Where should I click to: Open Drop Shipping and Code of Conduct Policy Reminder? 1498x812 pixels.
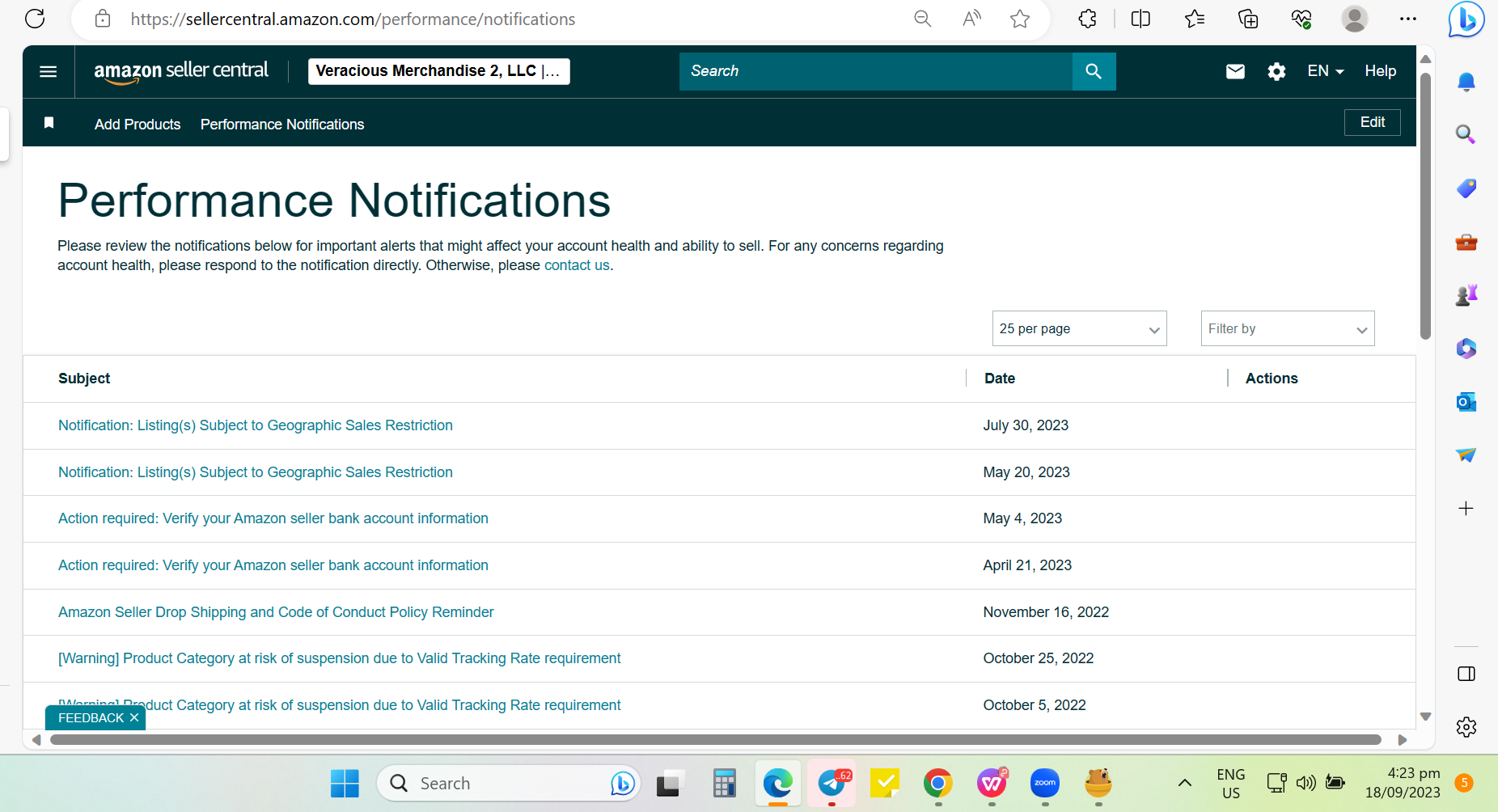click(x=276, y=612)
